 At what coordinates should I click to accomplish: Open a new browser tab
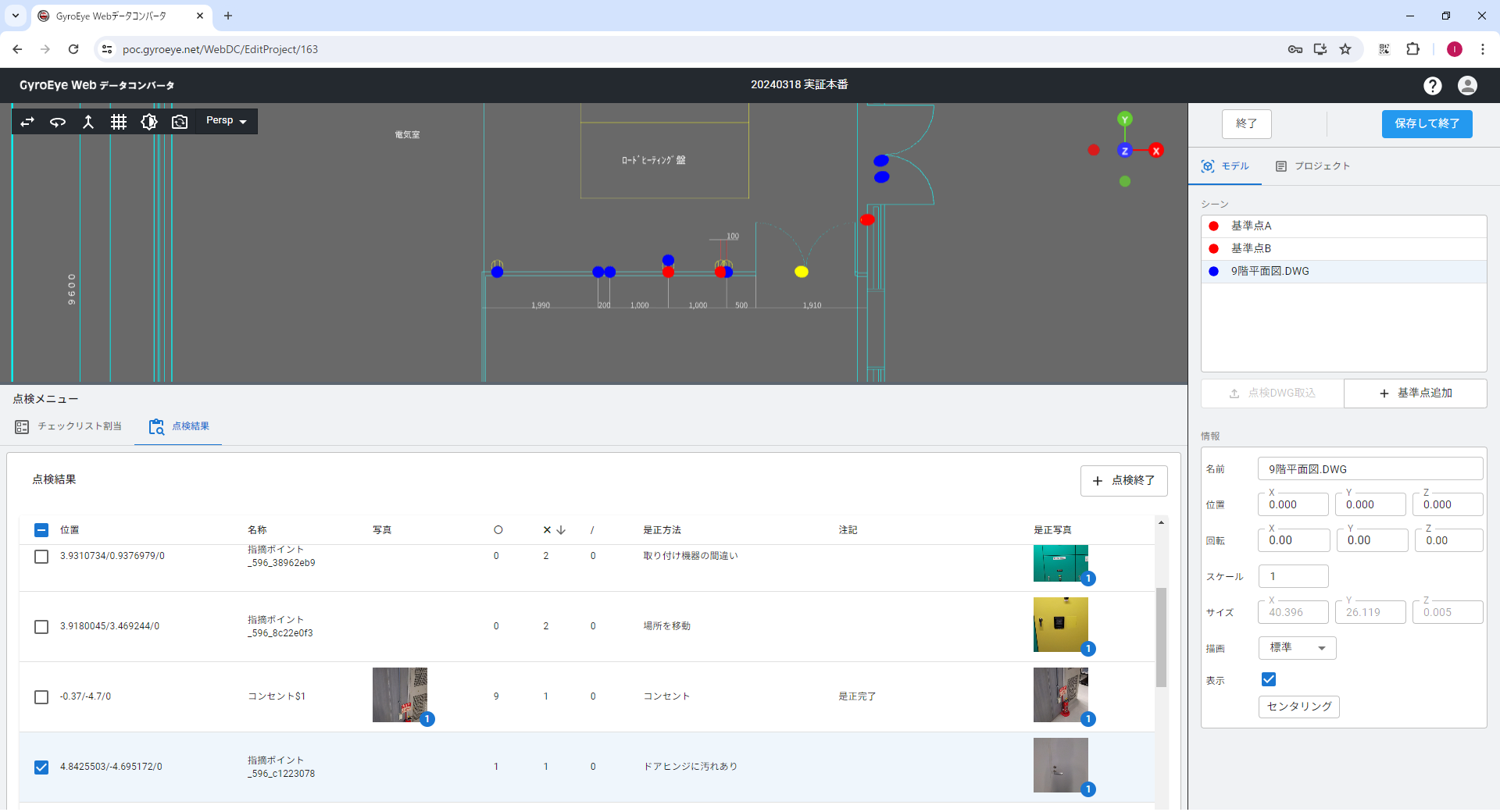pyautogui.click(x=228, y=16)
